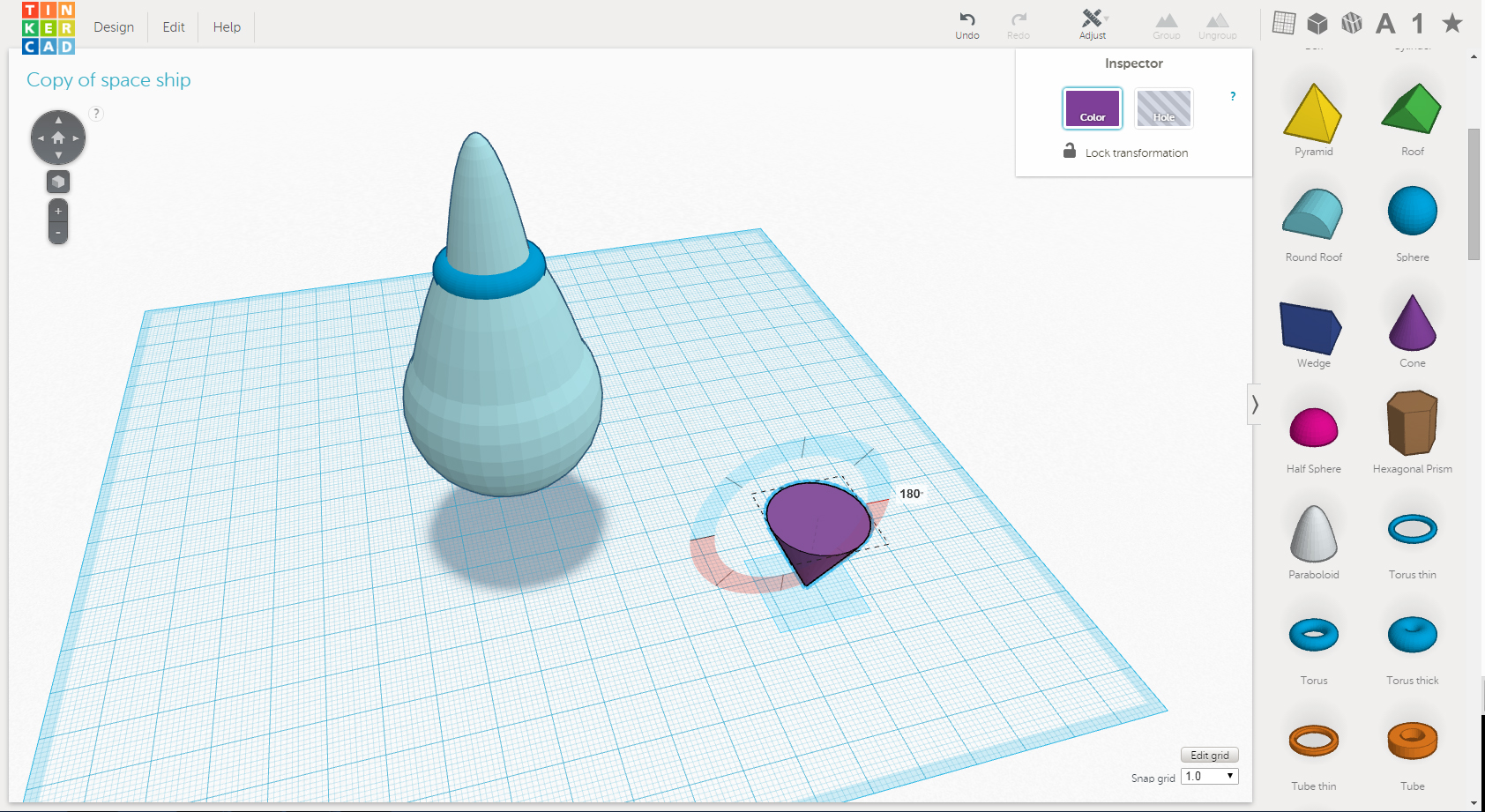Viewport: 1485px width, 812px height.
Task: Click the 180 degree rotation value
Action: click(911, 494)
